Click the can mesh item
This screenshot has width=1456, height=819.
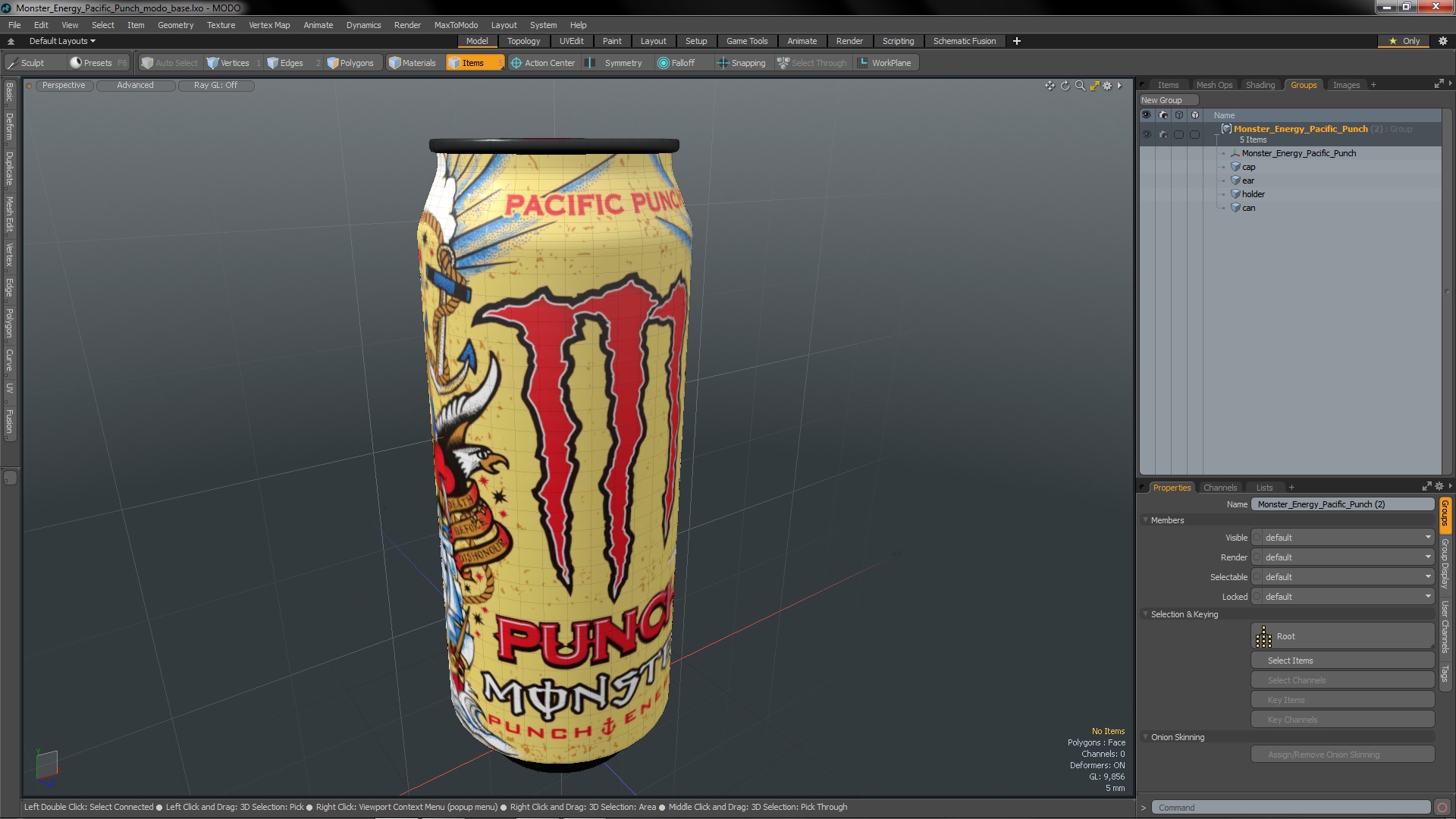(x=1248, y=208)
